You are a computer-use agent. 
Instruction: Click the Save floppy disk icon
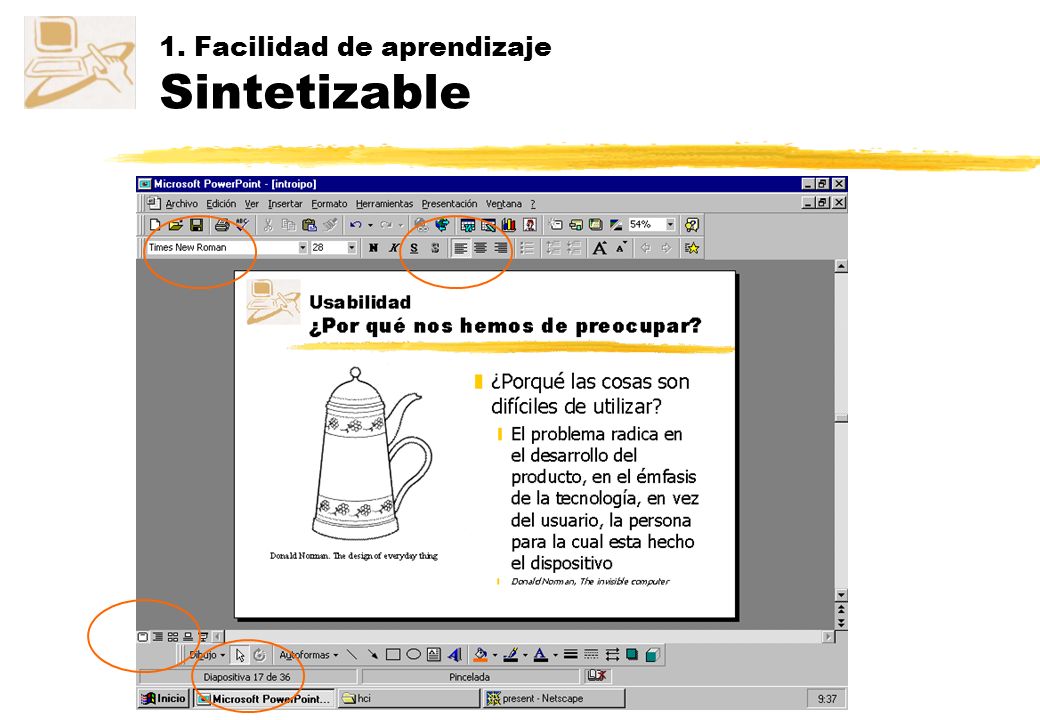pyautogui.click(x=196, y=225)
